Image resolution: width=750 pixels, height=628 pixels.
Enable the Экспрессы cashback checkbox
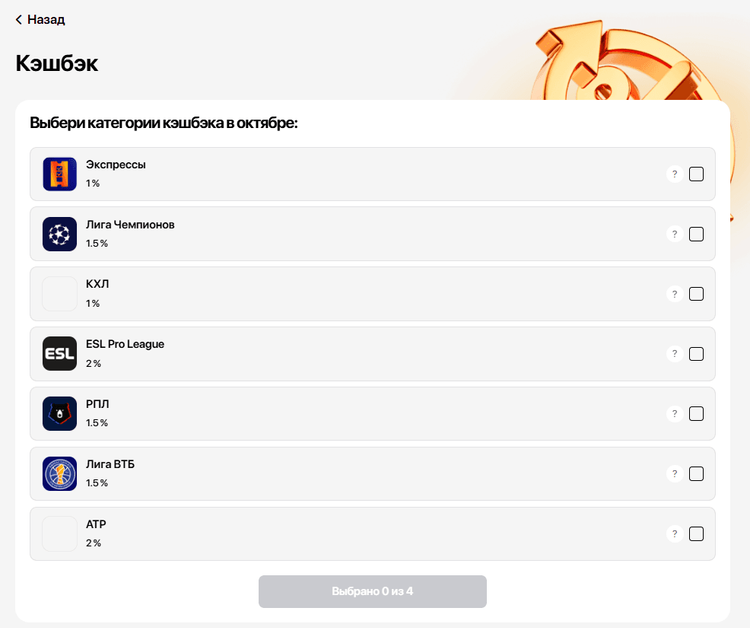(x=696, y=174)
